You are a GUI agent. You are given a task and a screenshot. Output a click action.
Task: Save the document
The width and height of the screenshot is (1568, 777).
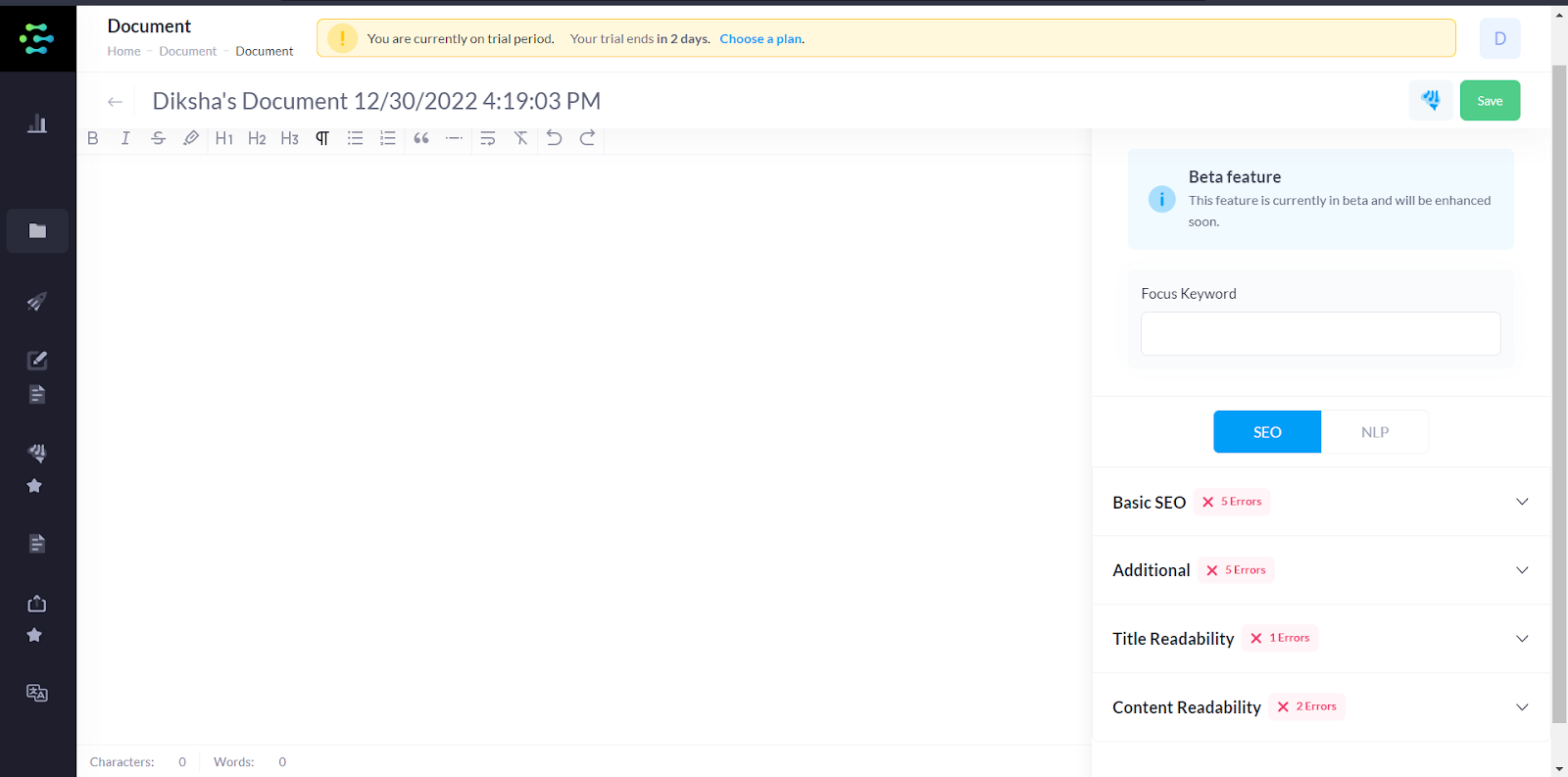pos(1490,101)
